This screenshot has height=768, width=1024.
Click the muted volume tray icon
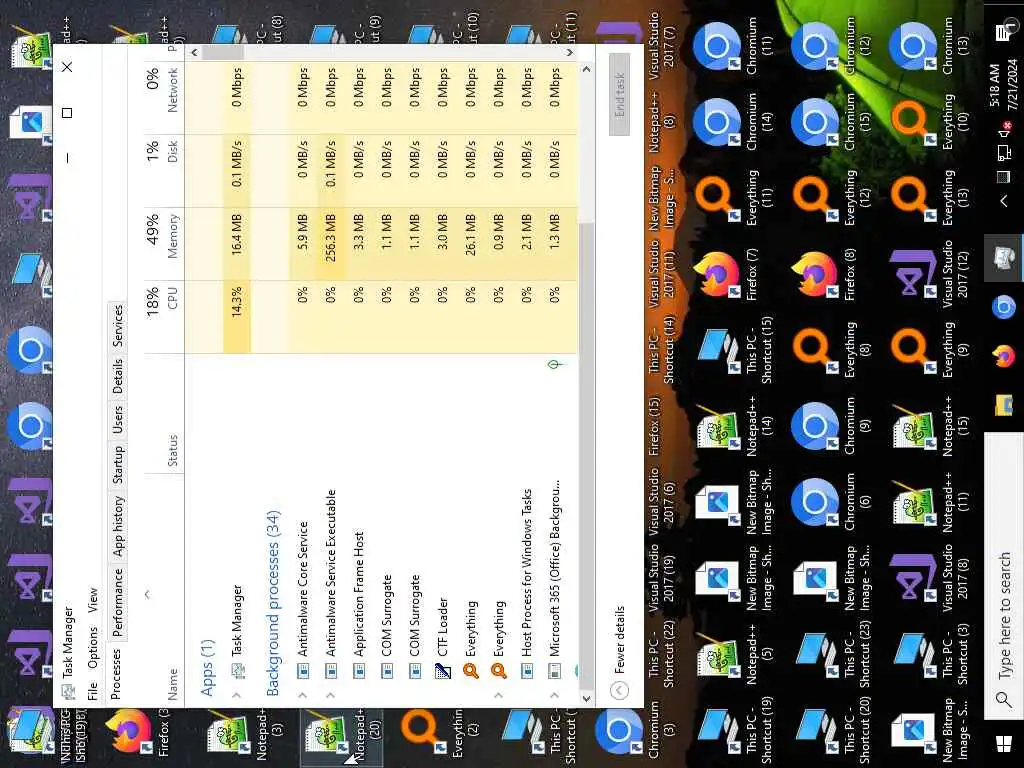(x=1004, y=130)
